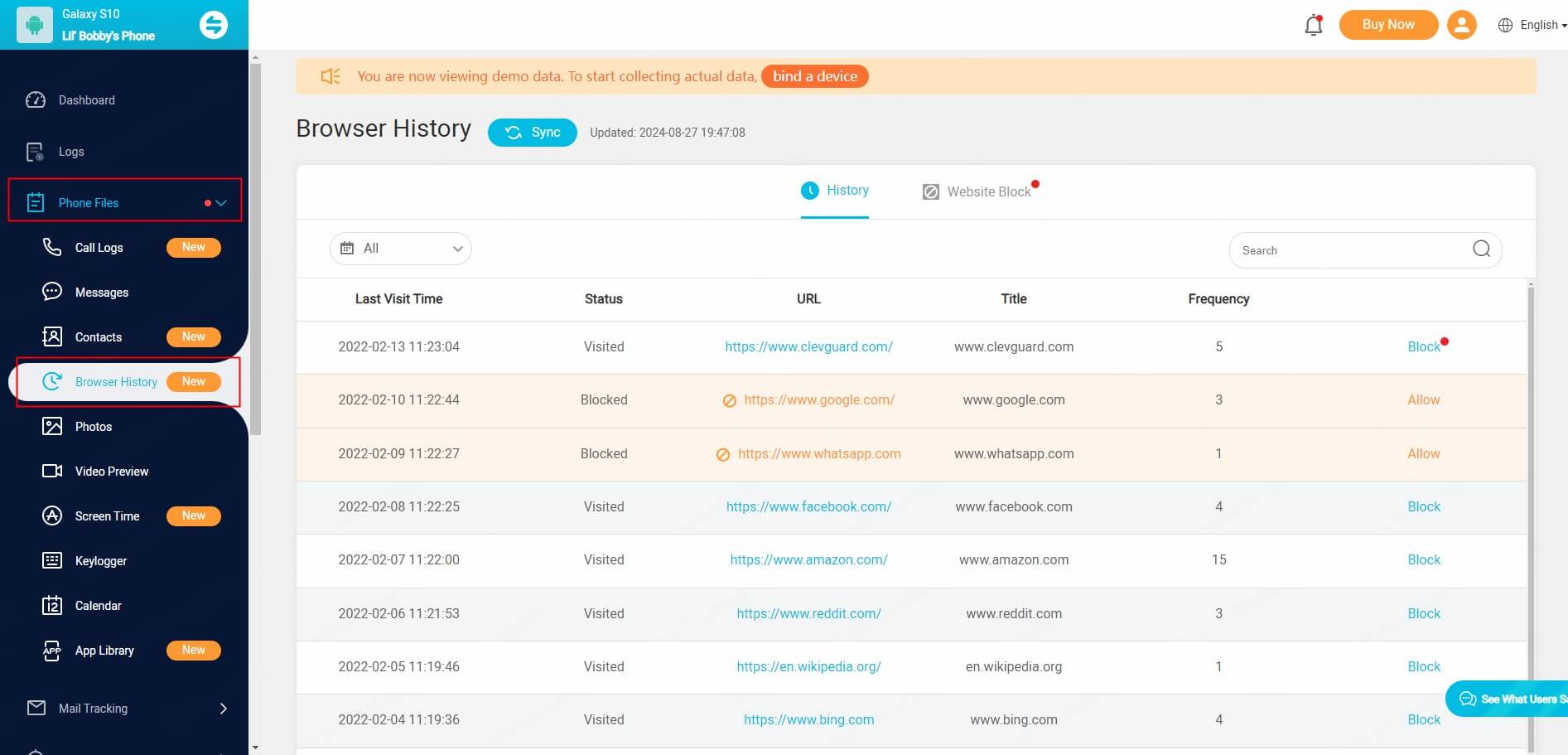Viewport: 1568px width, 755px height.
Task: Click the bind a device button
Action: (x=815, y=76)
